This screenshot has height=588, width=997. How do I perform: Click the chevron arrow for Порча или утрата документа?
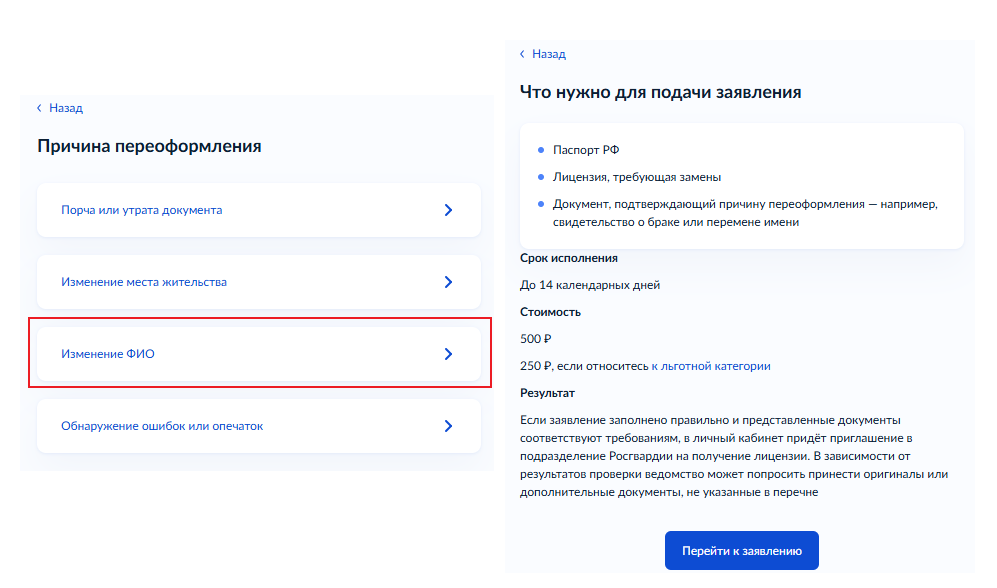point(448,210)
